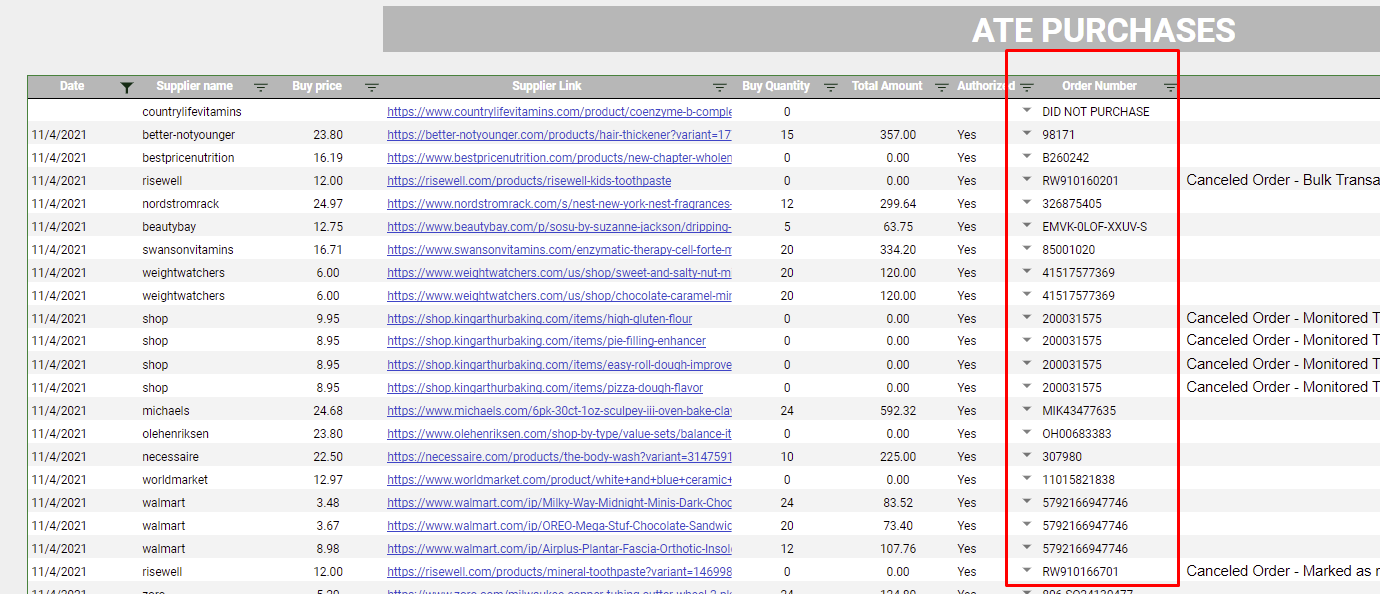Expand dropdown beside order RW910160201
Screen dimensions: 1380x594
click(x=1027, y=179)
